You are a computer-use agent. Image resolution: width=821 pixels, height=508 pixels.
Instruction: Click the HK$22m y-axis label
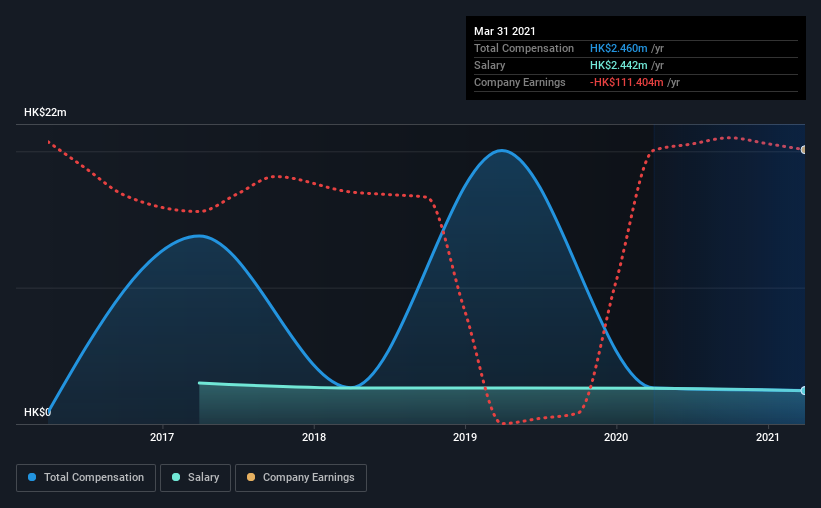coord(45,112)
